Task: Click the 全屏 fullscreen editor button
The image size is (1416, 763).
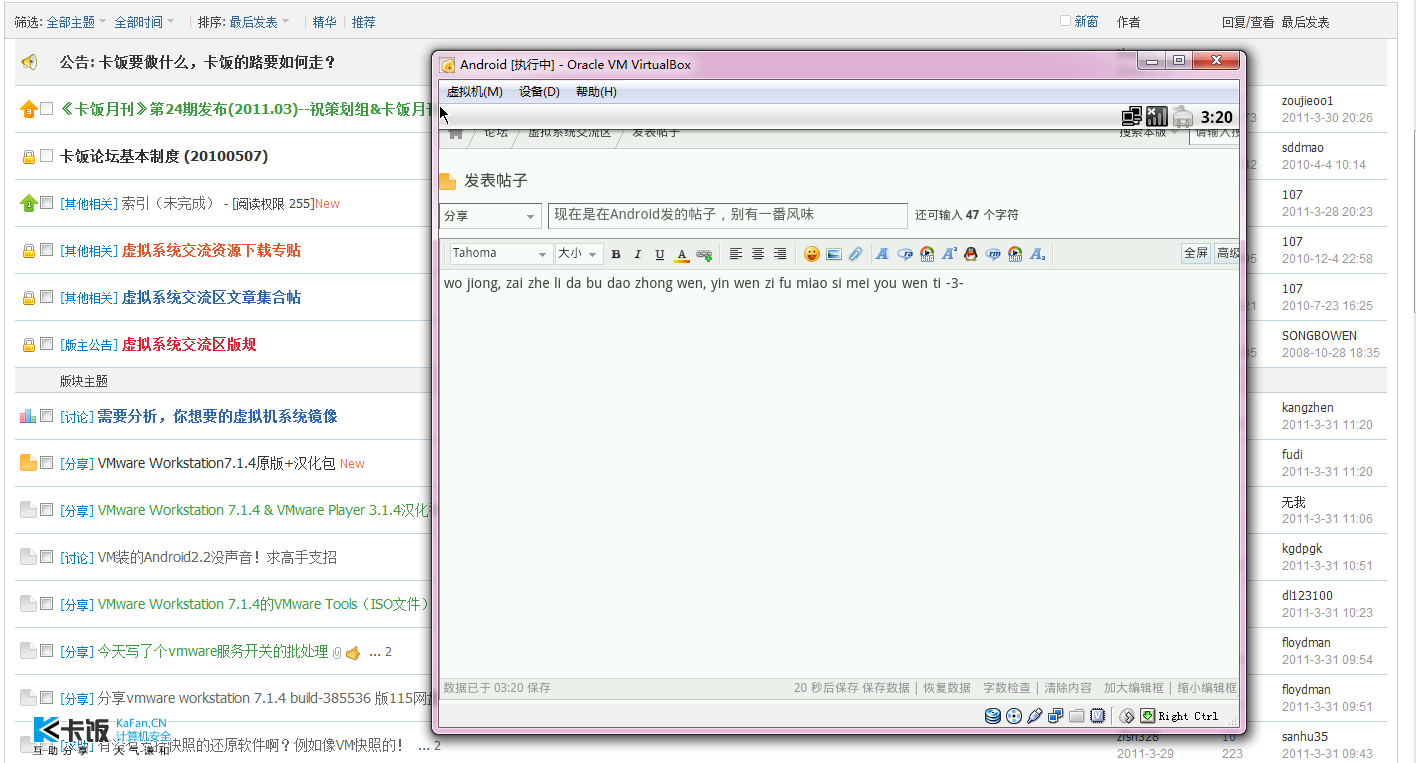Action: [1196, 253]
